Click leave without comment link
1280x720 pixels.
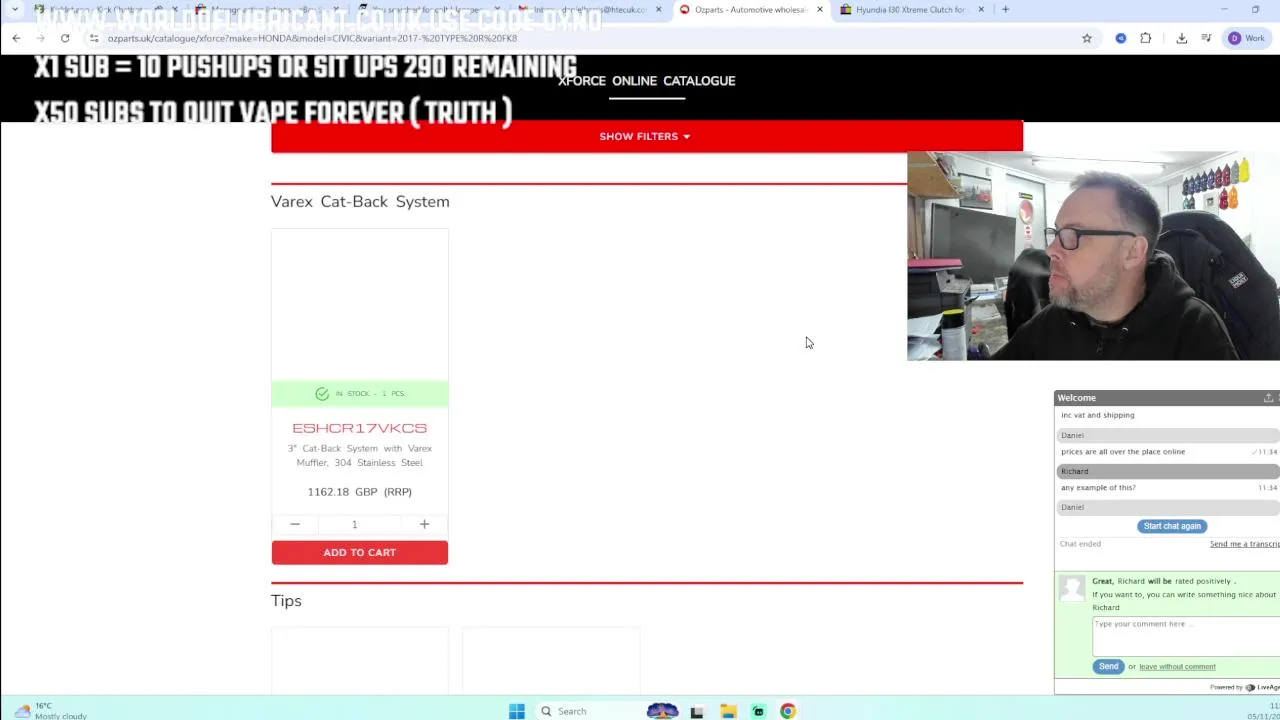coord(1177,666)
